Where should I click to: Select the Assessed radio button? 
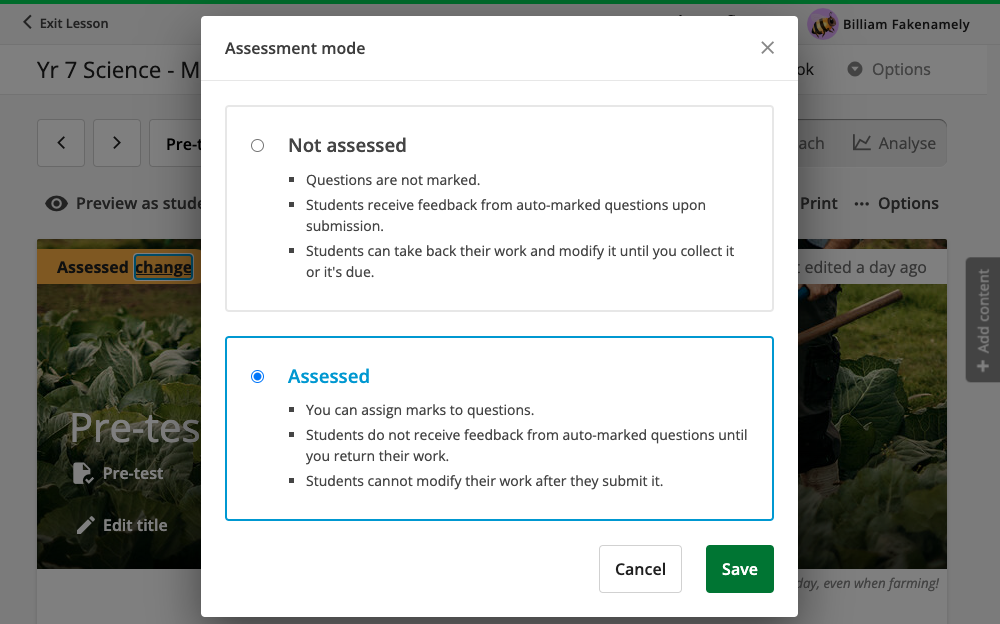point(258,376)
